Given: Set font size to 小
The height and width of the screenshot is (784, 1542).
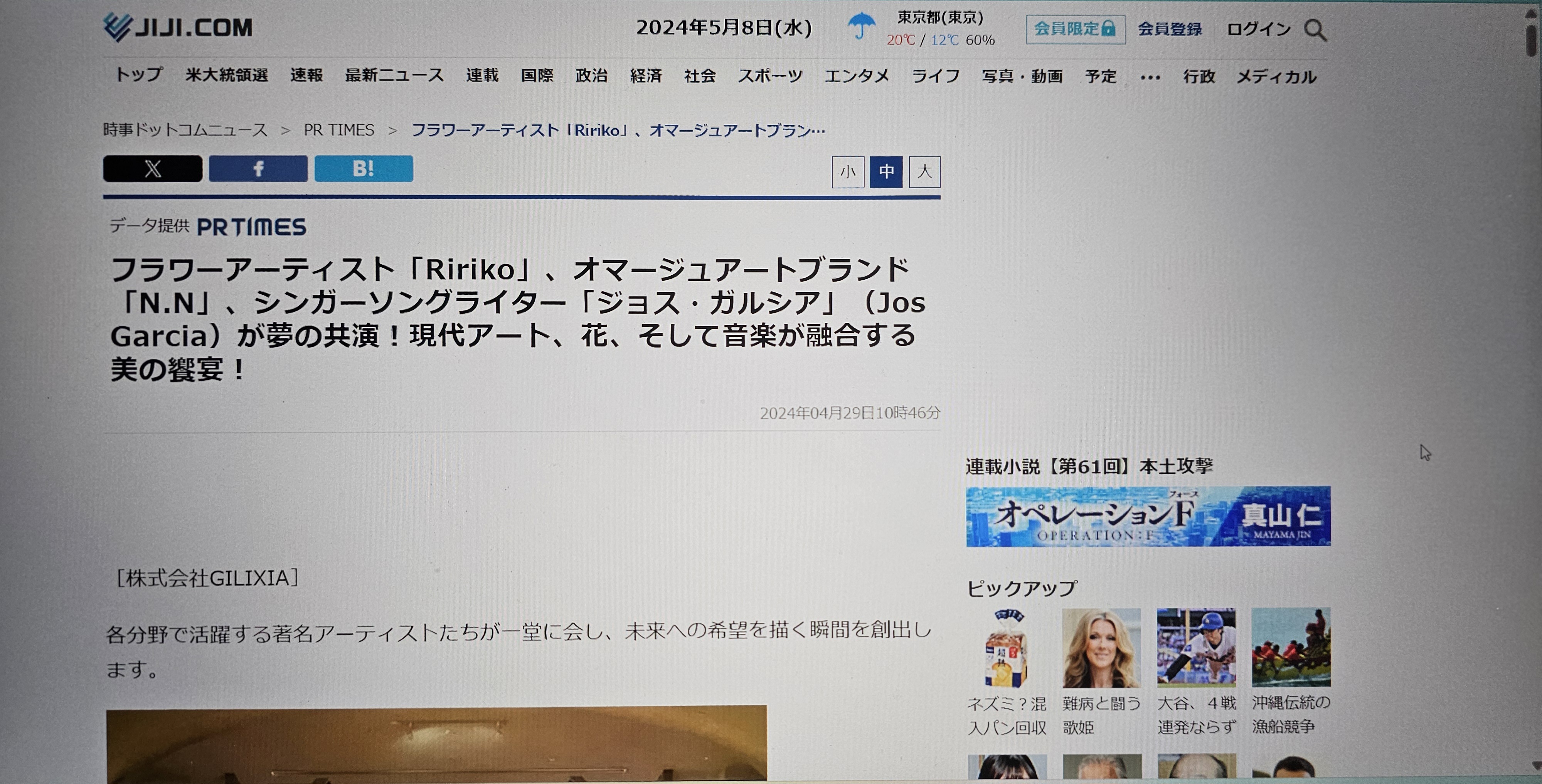Looking at the screenshot, I should point(848,172).
